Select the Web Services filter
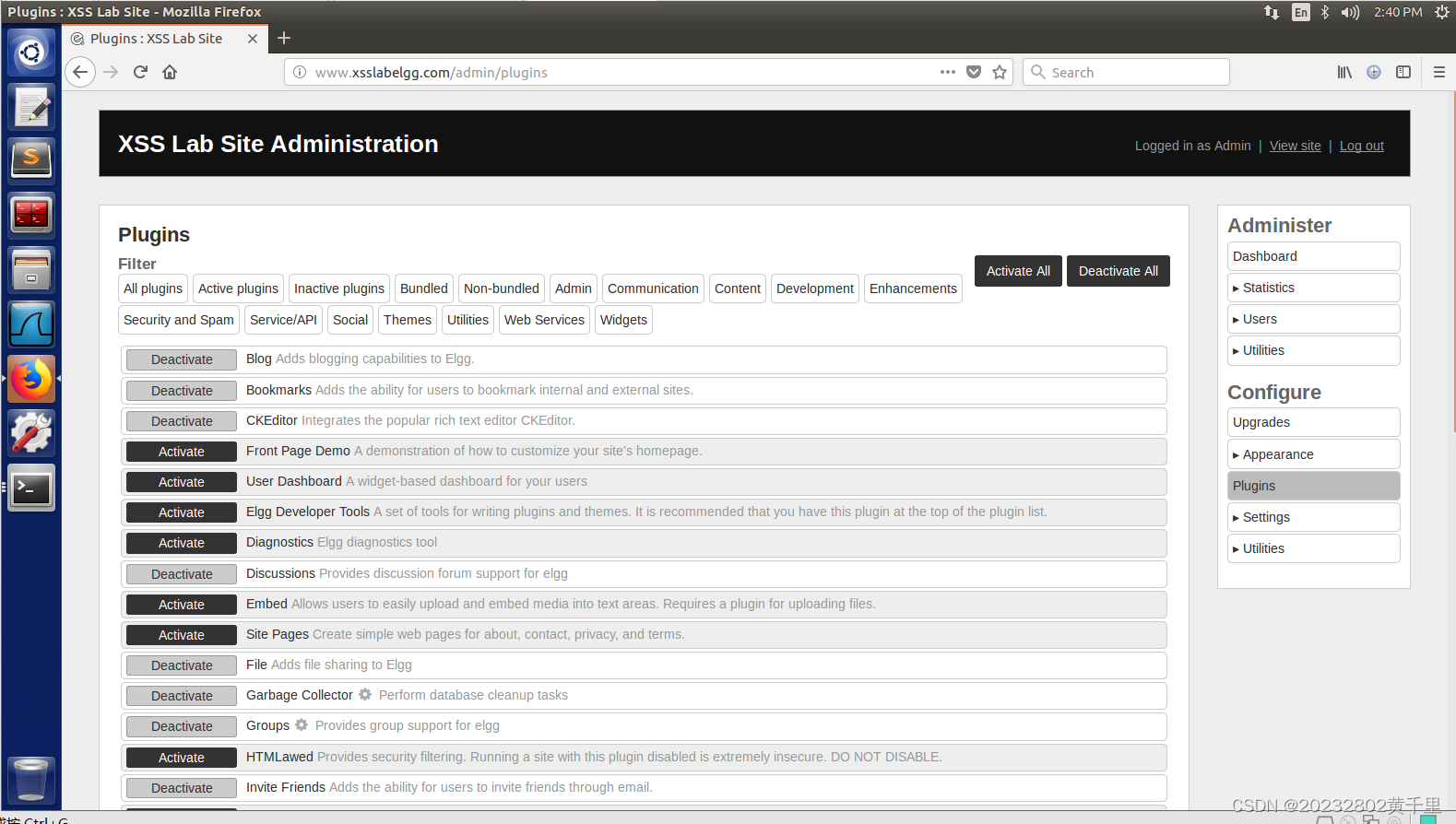This screenshot has height=824, width=1456. tap(544, 320)
